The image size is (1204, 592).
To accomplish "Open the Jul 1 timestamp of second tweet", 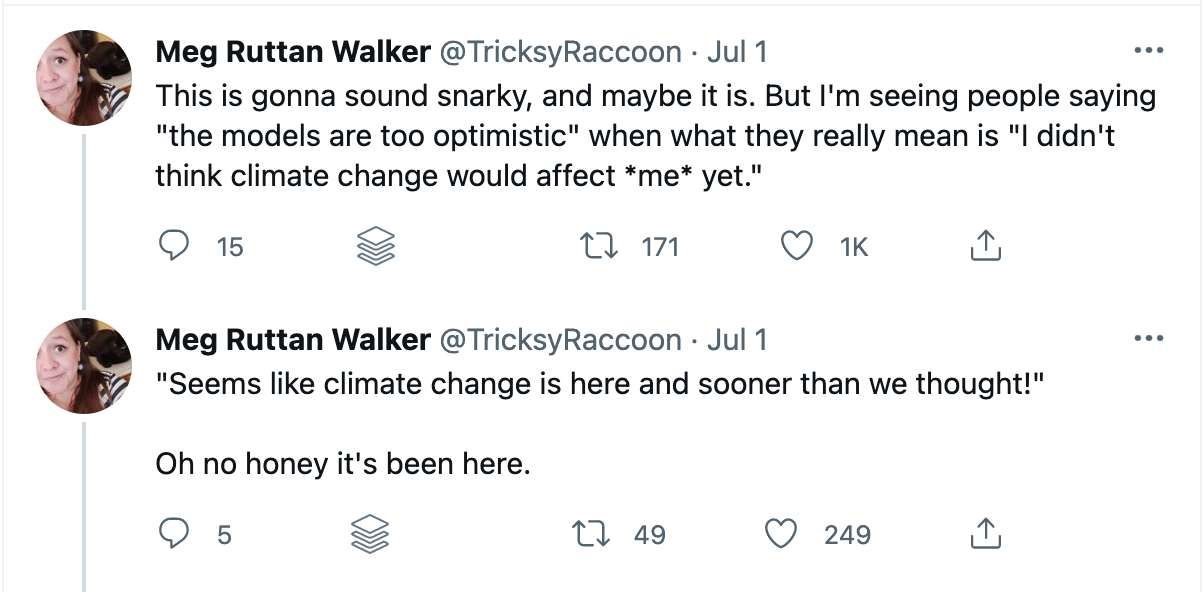I will click(x=737, y=340).
